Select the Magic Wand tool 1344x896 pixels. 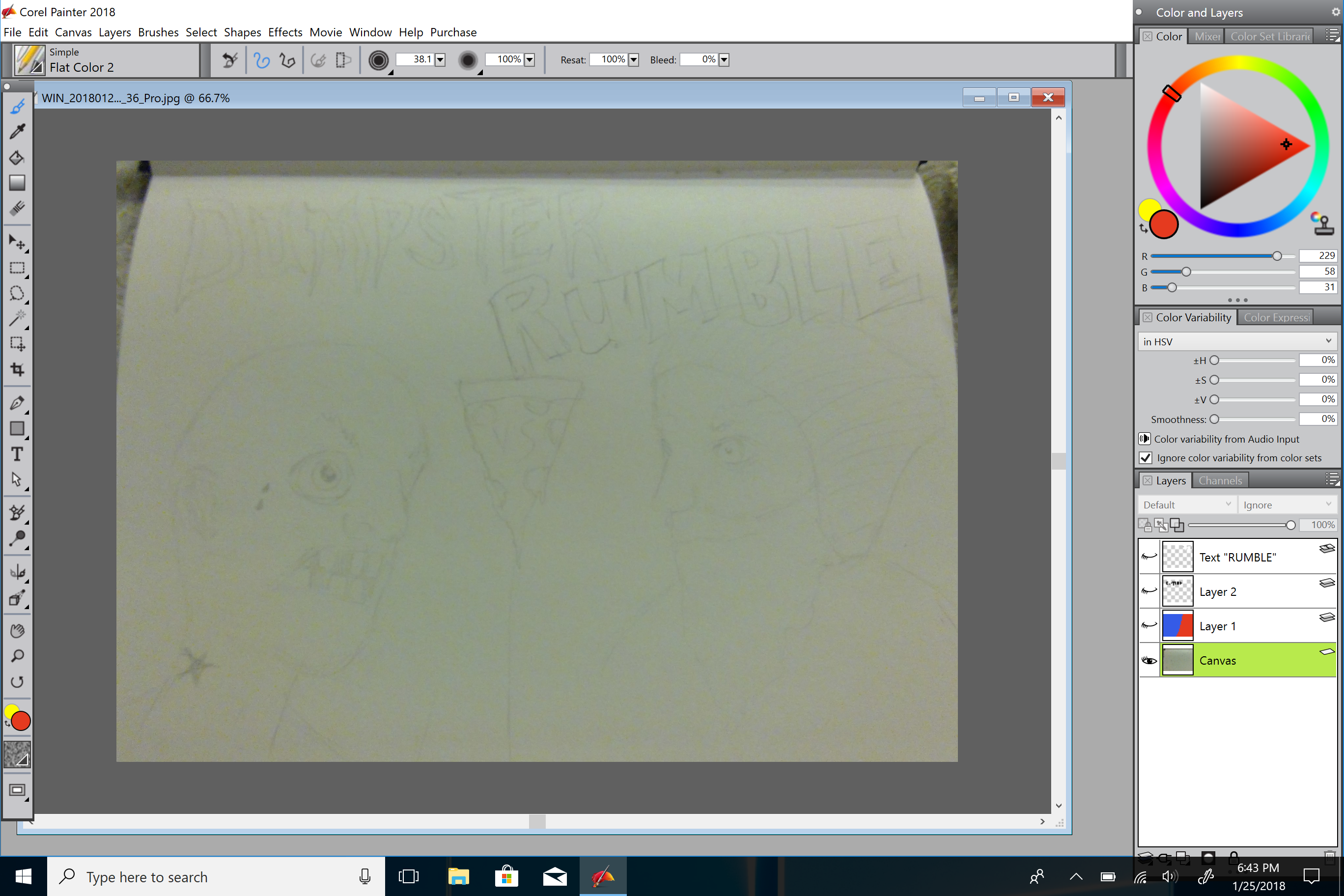(17, 318)
